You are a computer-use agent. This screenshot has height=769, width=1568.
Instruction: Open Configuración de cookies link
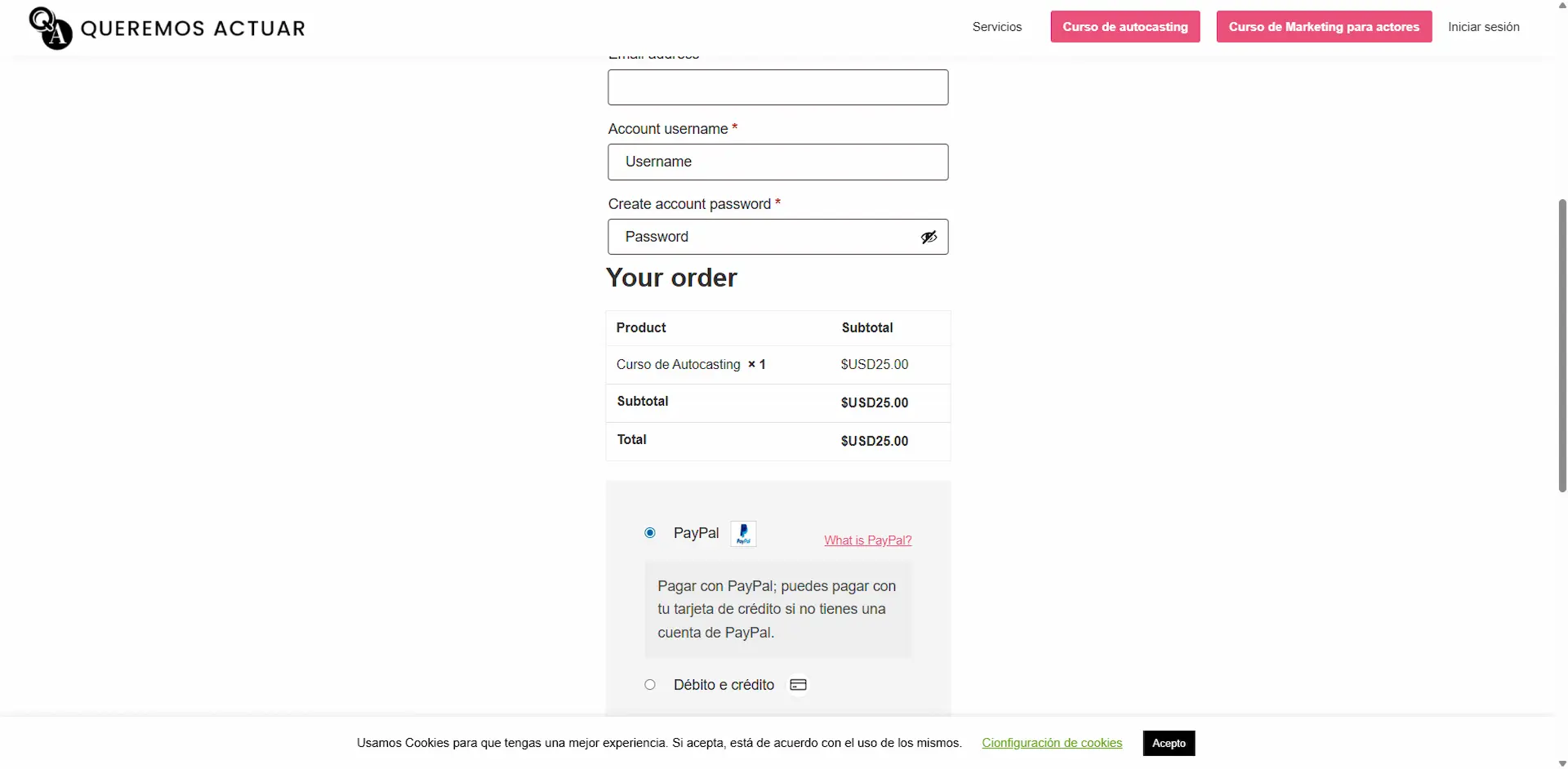coord(1052,743)
